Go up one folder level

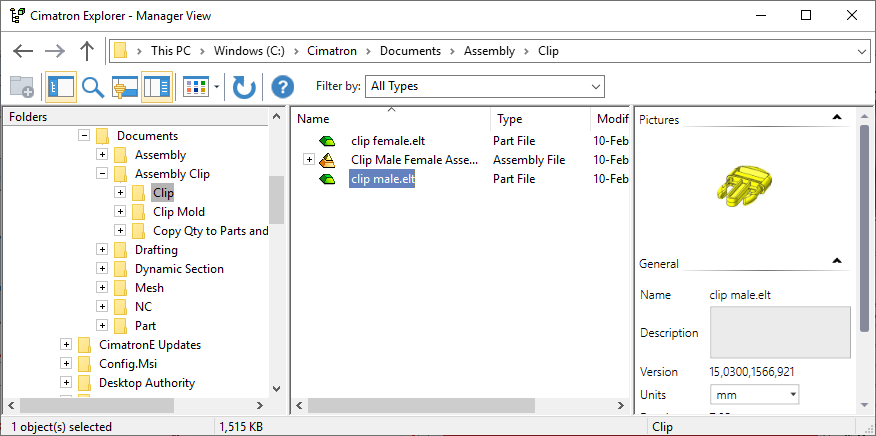[87, 51]
